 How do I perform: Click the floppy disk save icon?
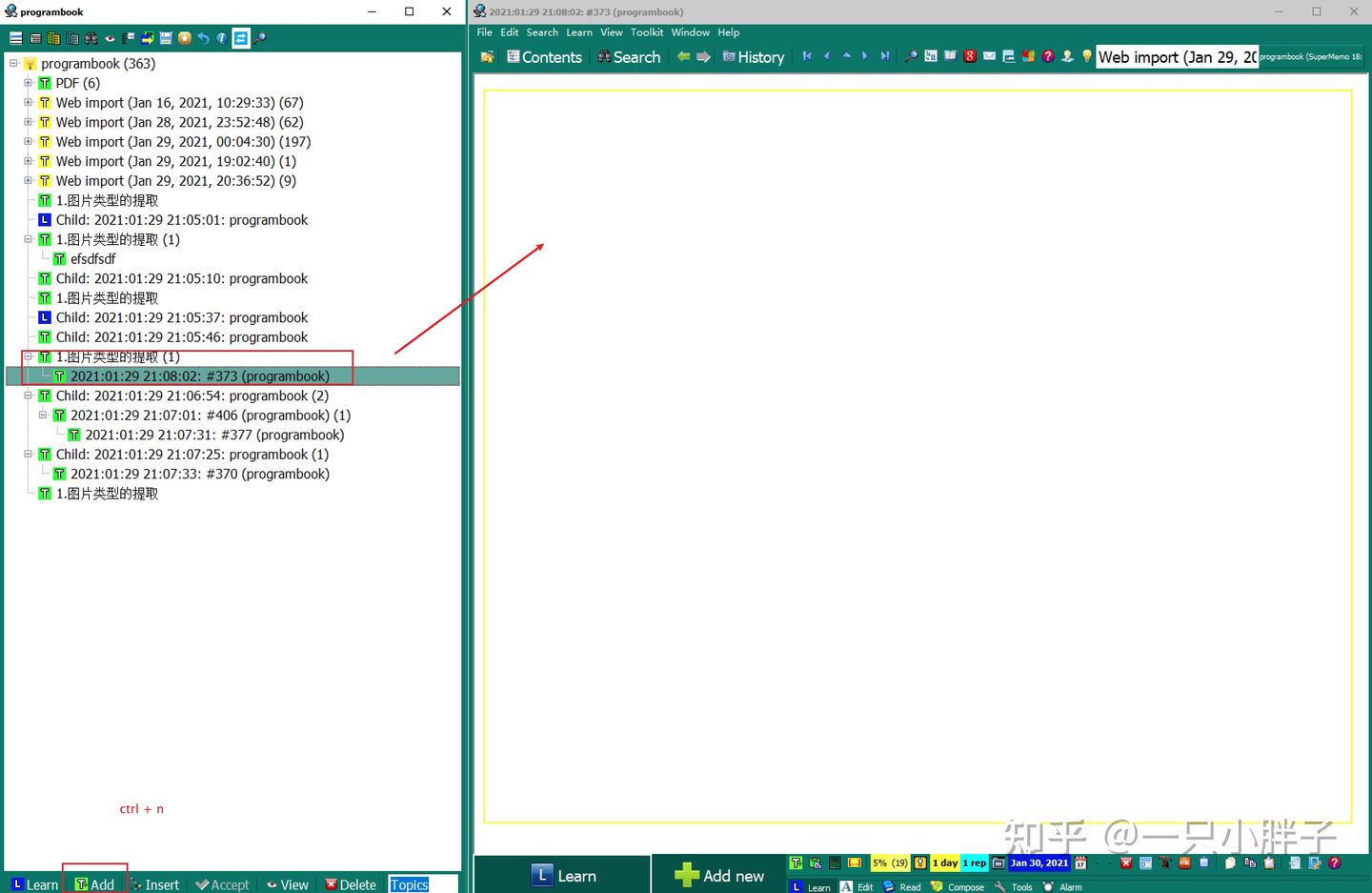[166, 38]
